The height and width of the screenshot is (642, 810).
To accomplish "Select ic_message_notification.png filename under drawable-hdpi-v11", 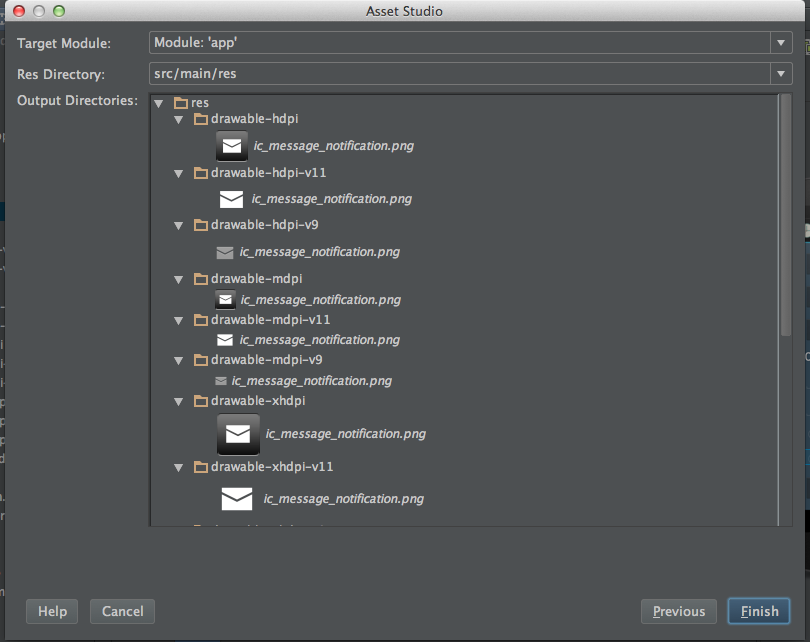I will 332,199.
